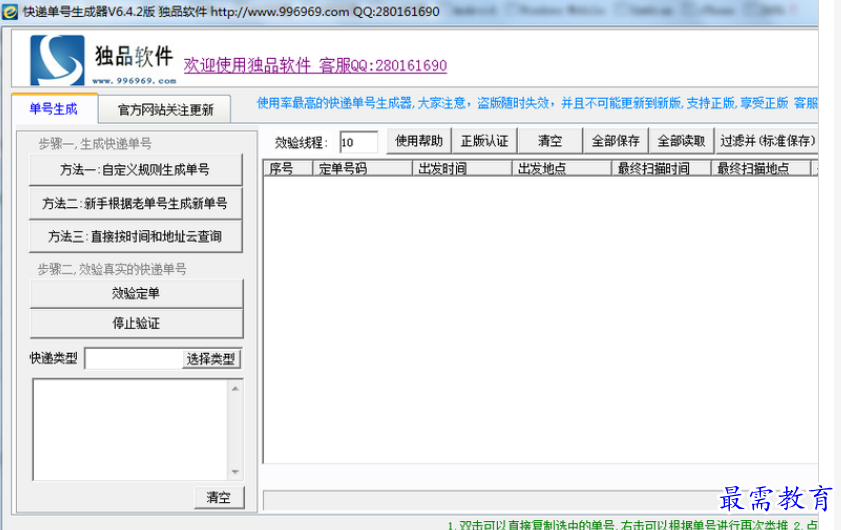Click the 停止验证 button
Viewport: 841px width, 530px height.
(x=136, y=323)
